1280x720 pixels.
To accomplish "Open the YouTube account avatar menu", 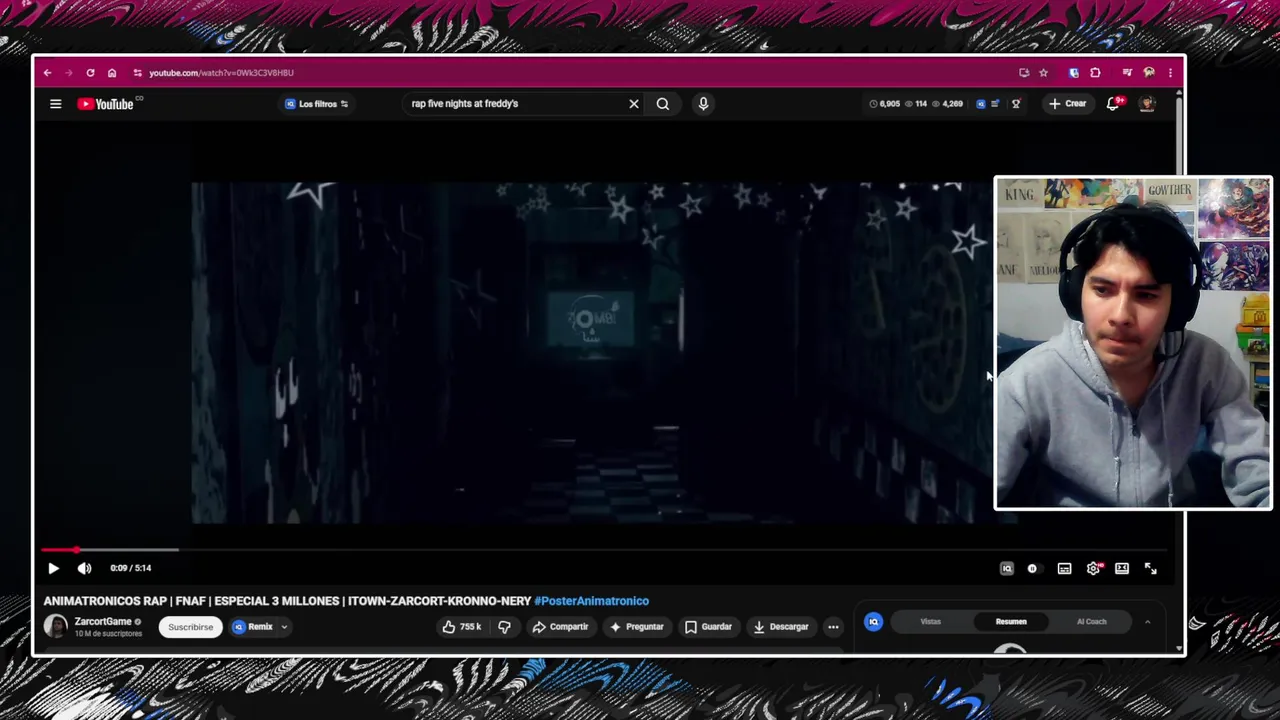I will tap(1147, 104).
